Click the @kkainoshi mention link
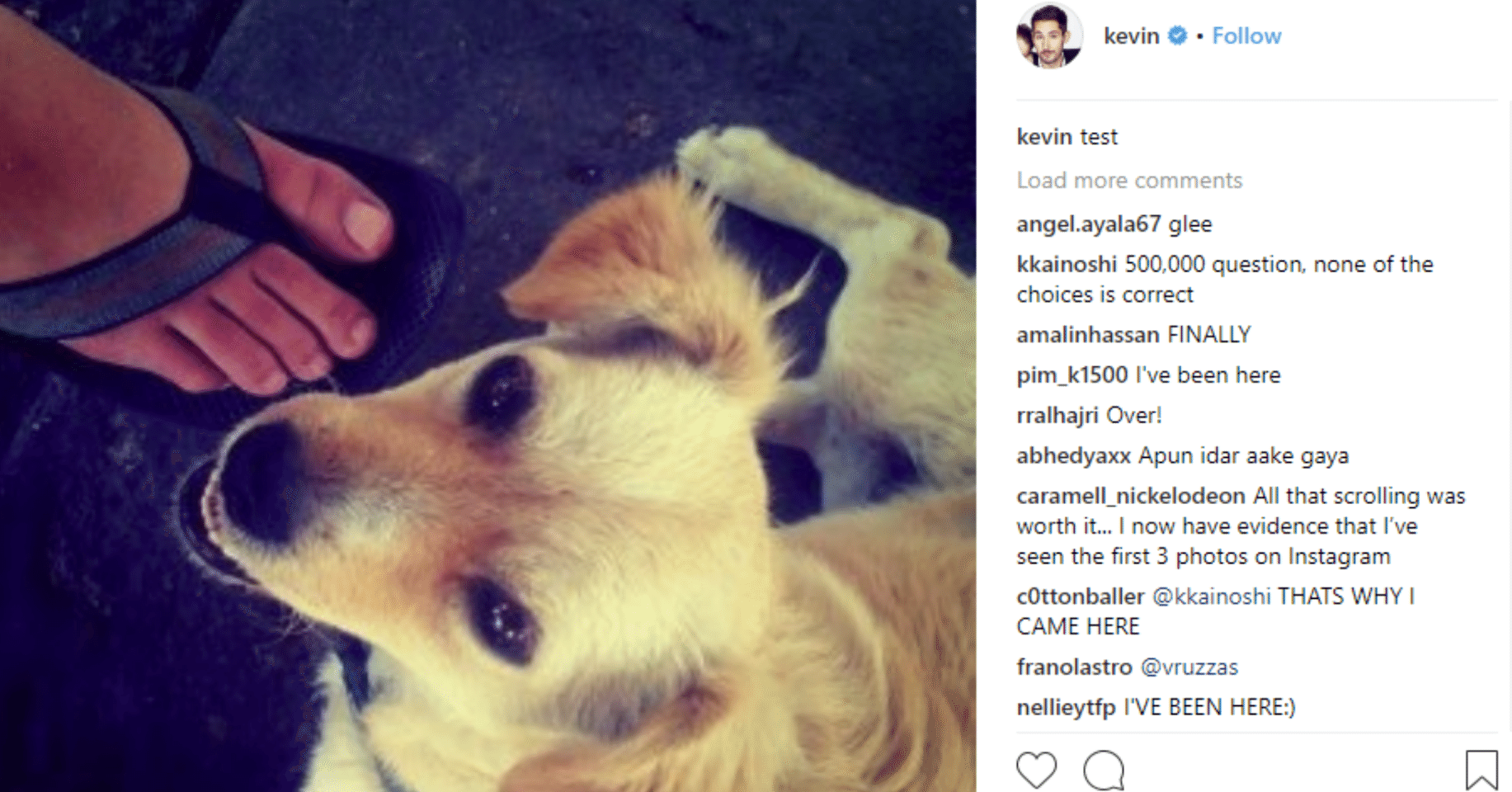The image size is (1512, 792). [1211, 596]
